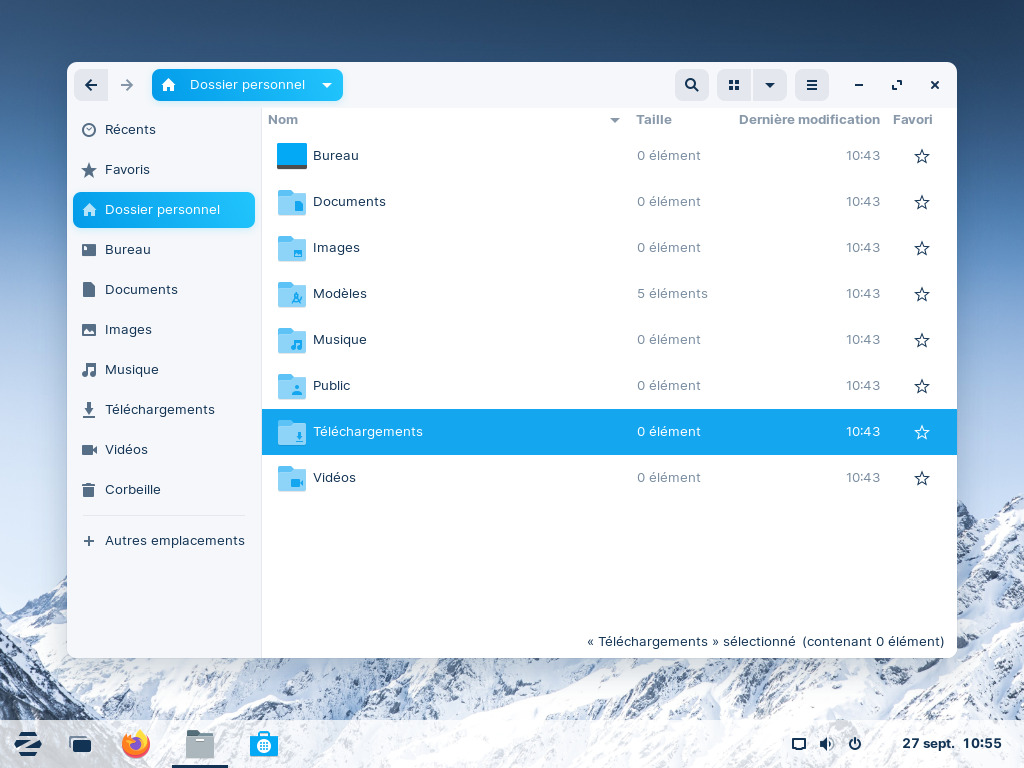
Task: Open the search magnifier in toolbar
Action: 692,85
